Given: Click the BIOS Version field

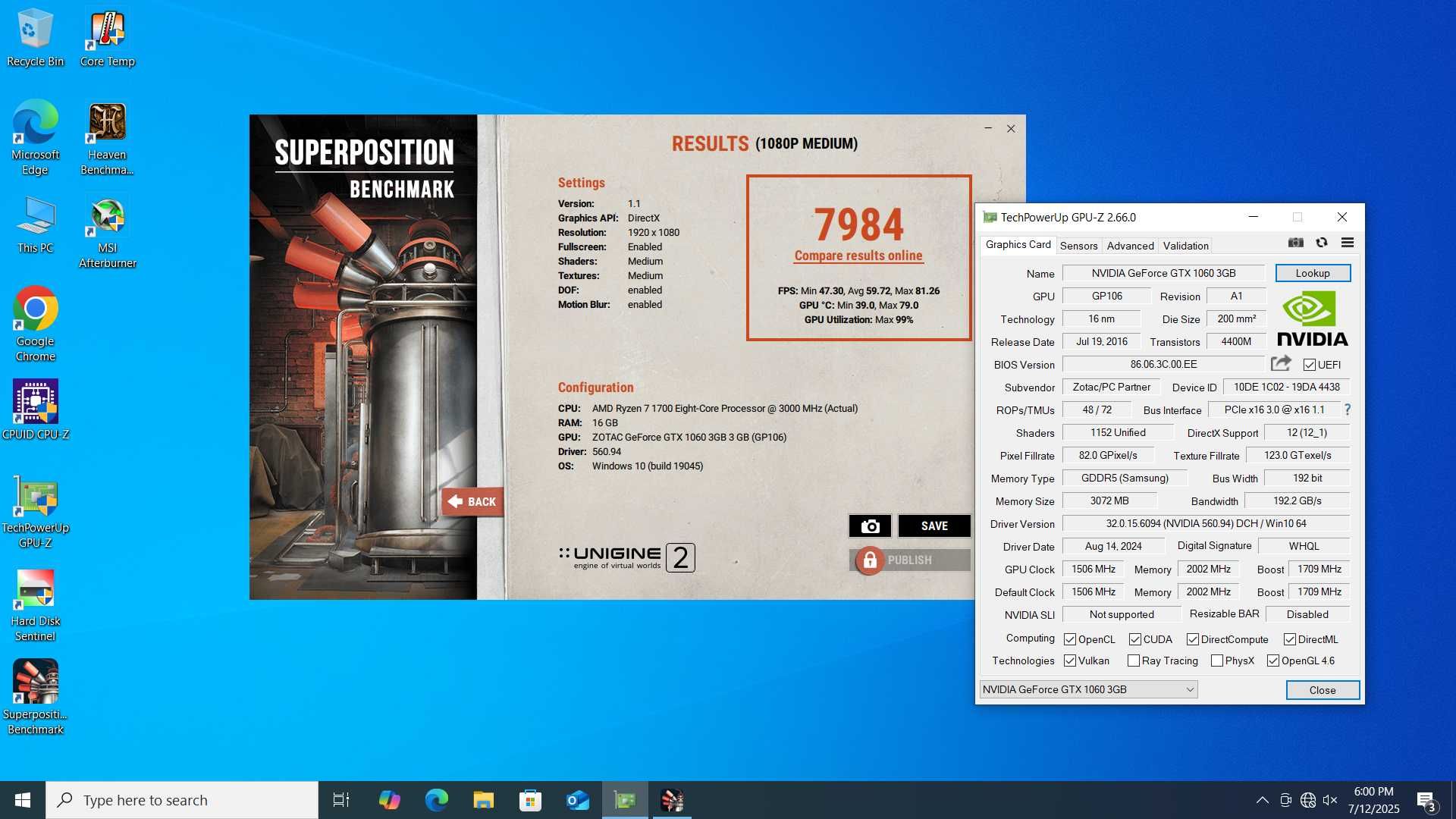Looking at the screenshot, I should pos(1163,364).
